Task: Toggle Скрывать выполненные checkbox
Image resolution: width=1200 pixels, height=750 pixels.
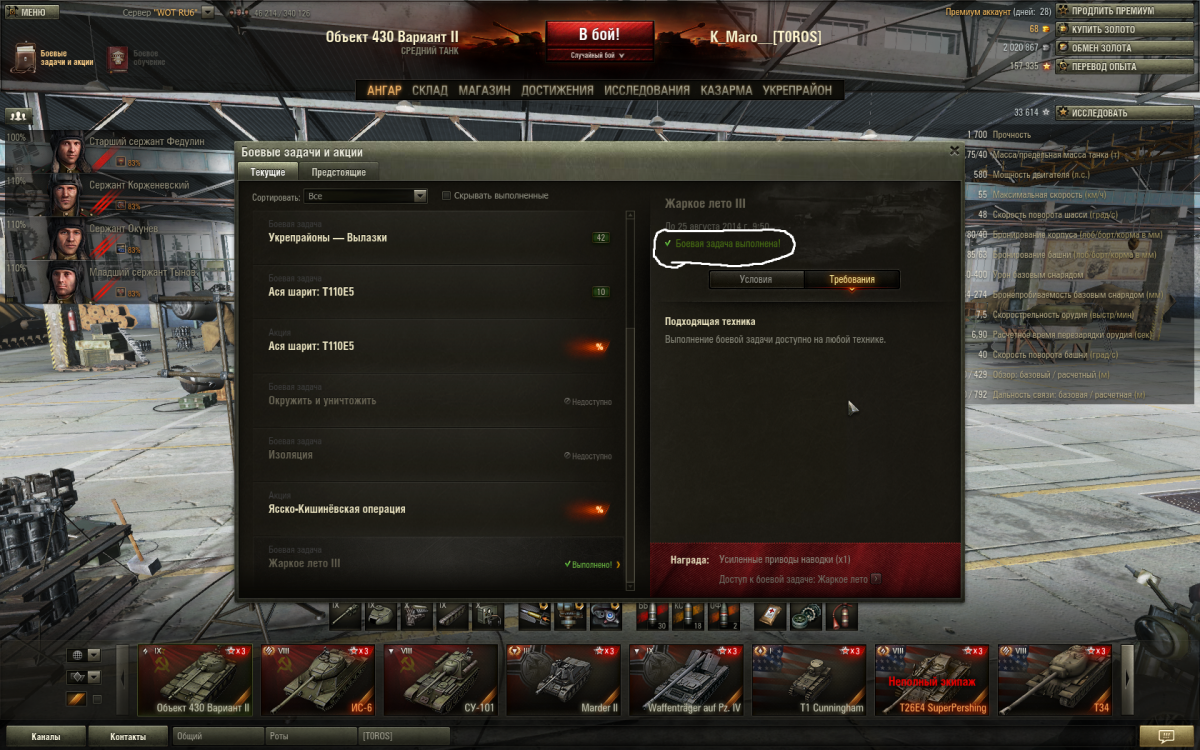Action: (x=447, y=196)
